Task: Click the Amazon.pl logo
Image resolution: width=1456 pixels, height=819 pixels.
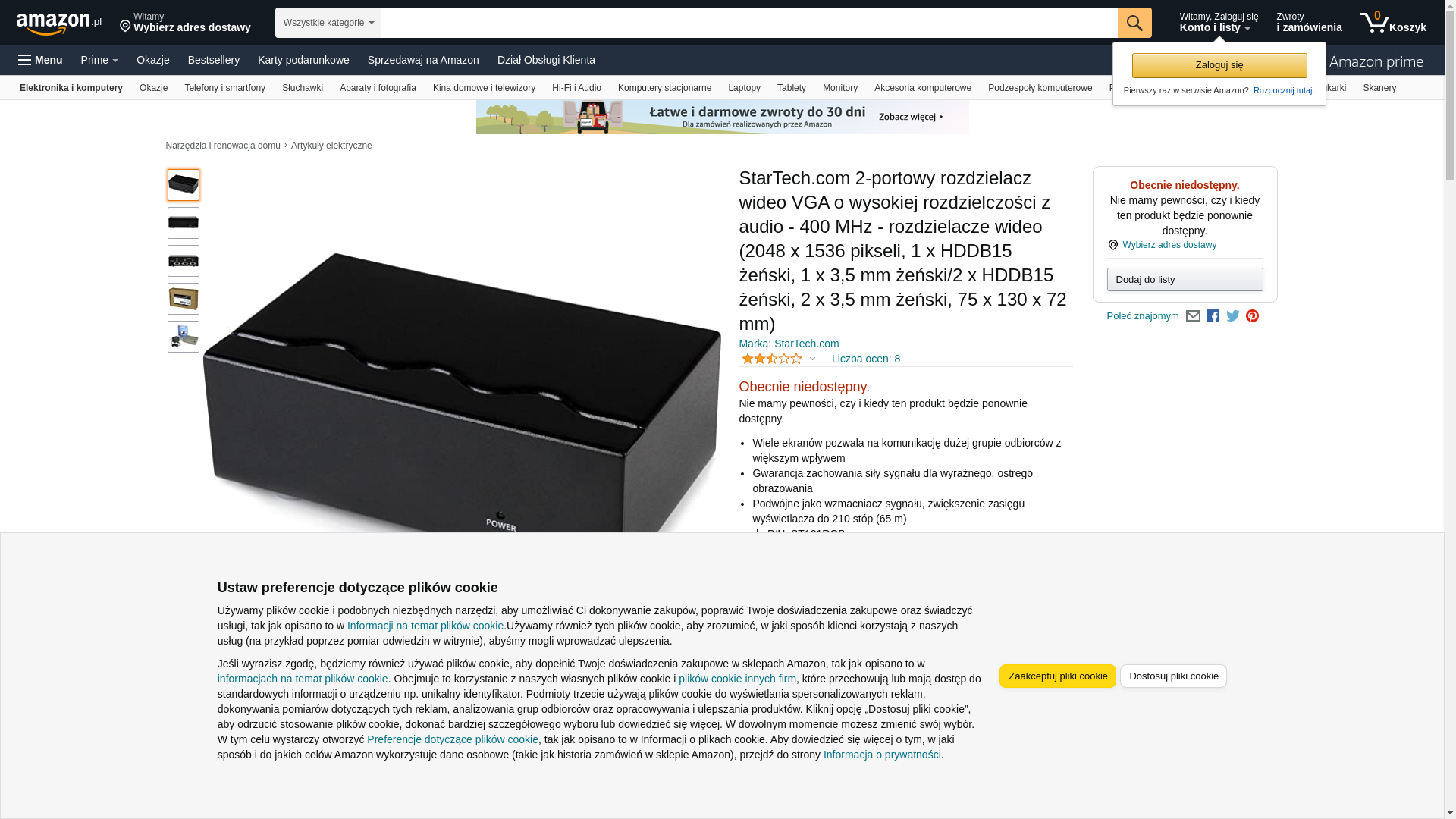Action: (58, 24)
